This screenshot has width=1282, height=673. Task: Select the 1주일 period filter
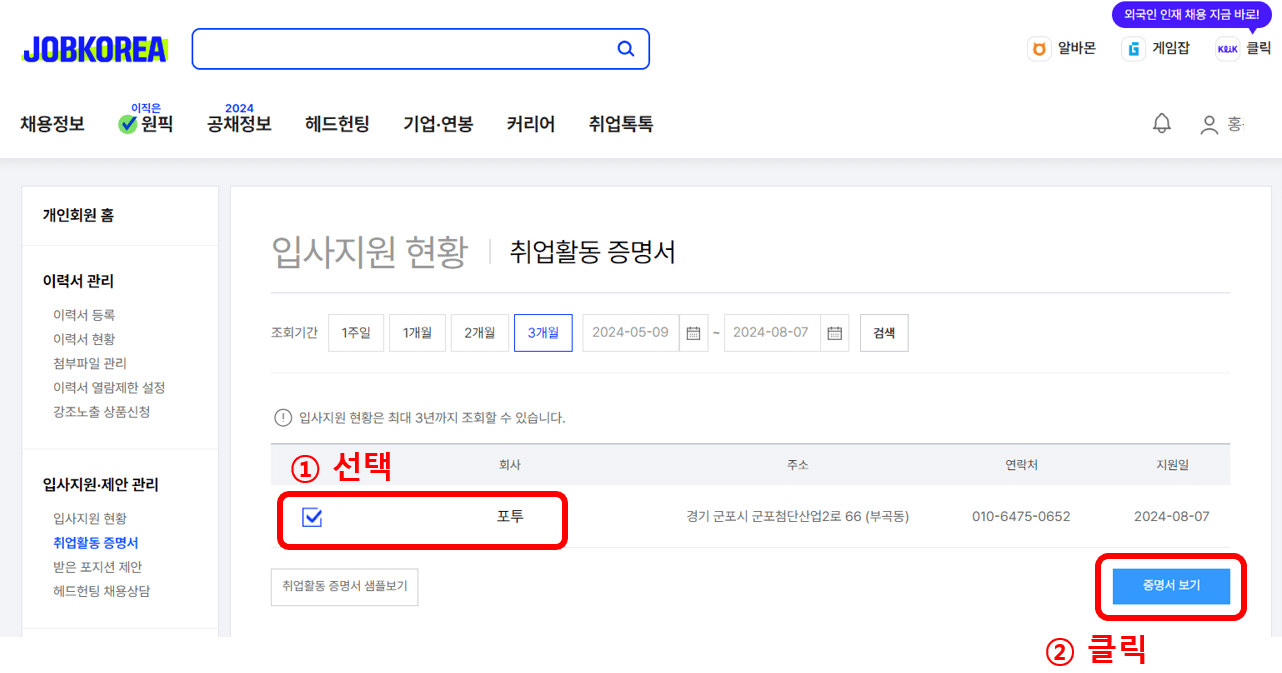[x=356, y=332]
